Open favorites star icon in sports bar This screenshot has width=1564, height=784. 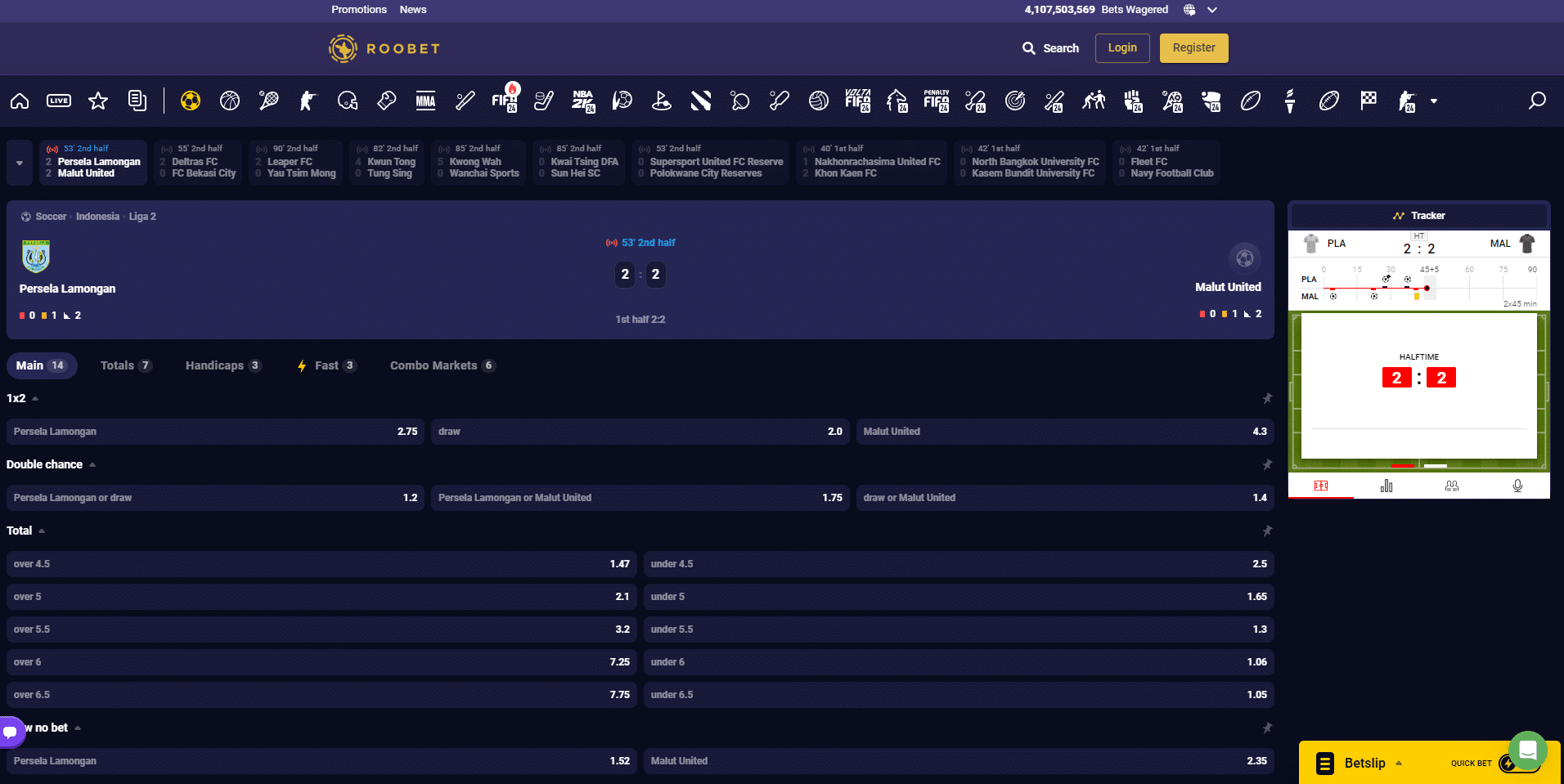(98, 101)
